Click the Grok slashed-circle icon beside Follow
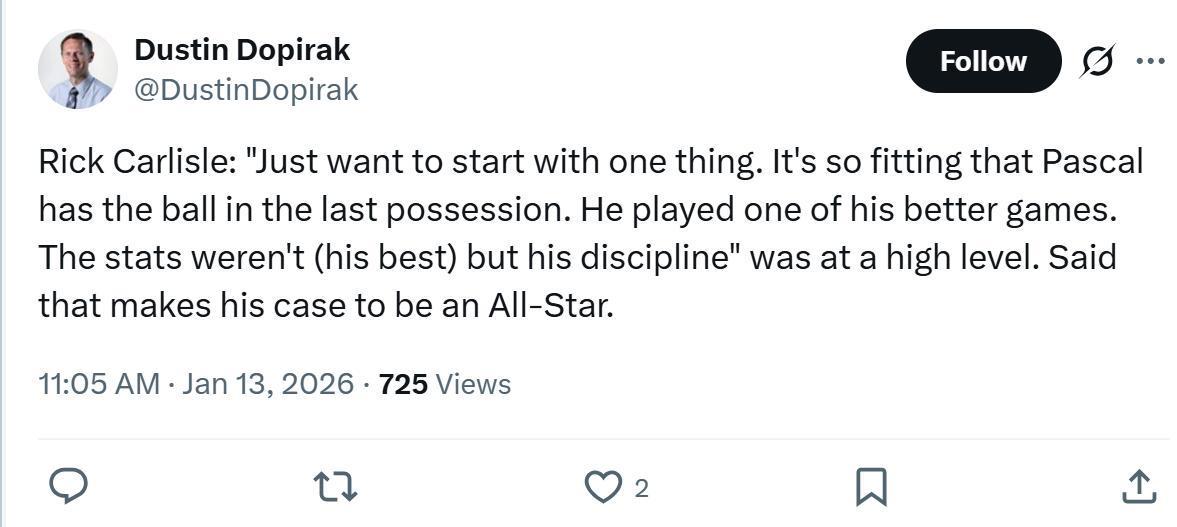The width and height of the screenshot is (1177, 527). click(1097, 61)
